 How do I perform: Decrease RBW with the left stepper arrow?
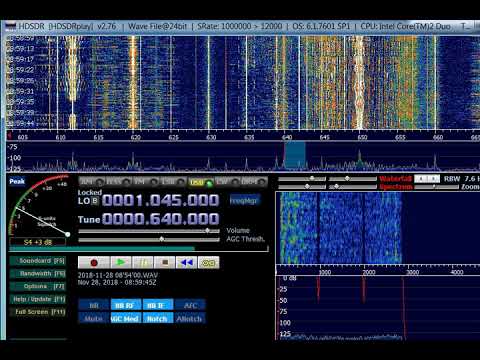click(x=421, y=179)
